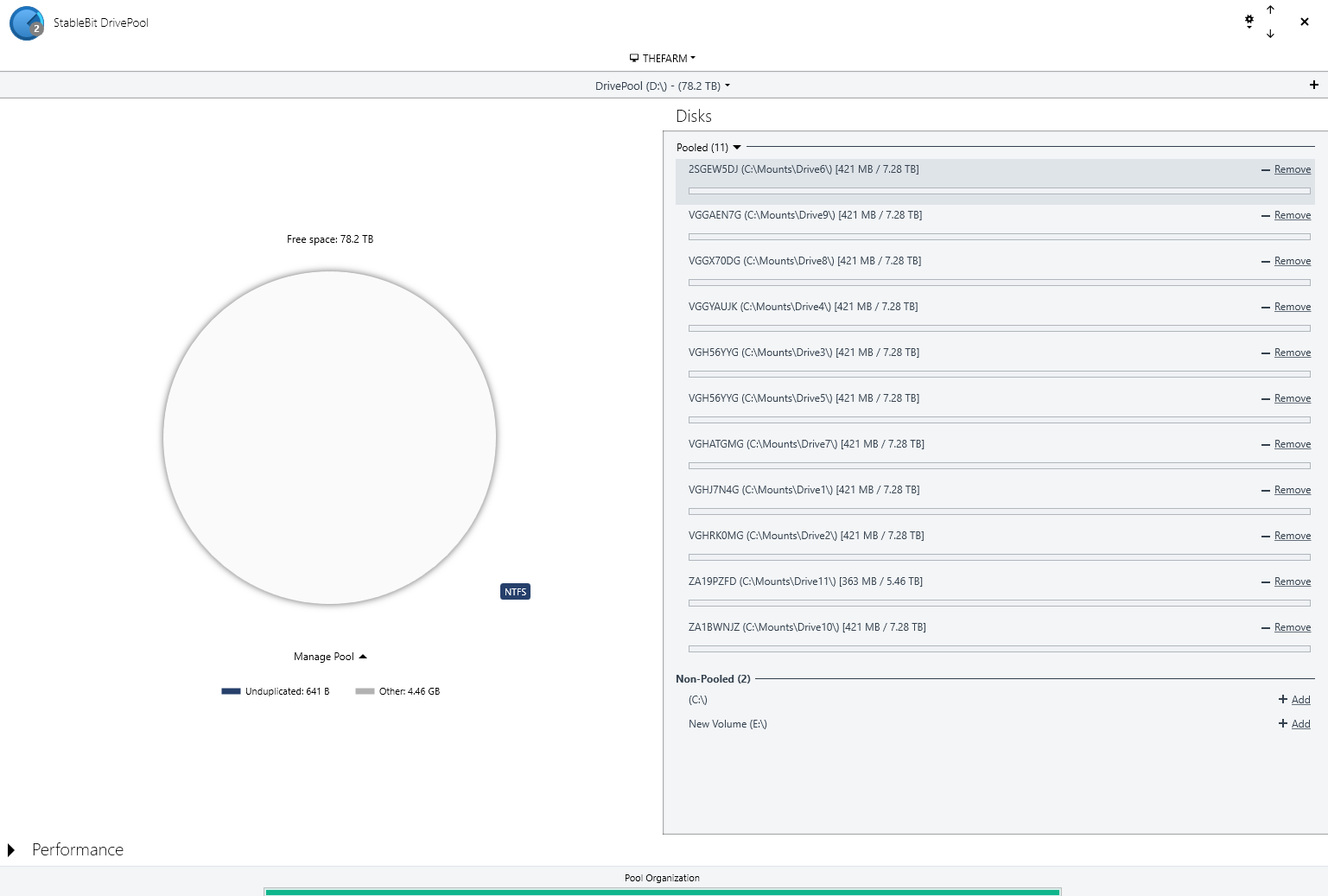
Task: Open the settings gear menu
Action: (x=1249, y=21)
